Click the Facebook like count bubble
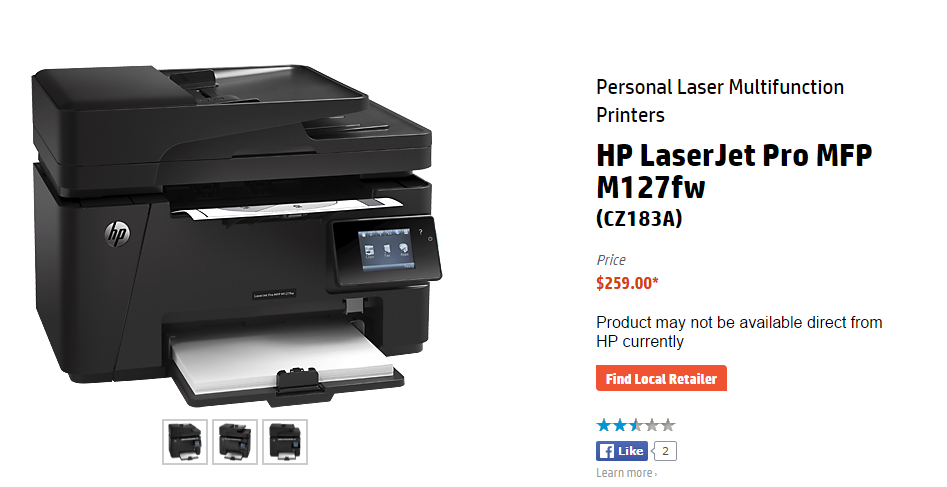Viewport: 947px width, 487px height. point(665,451)
